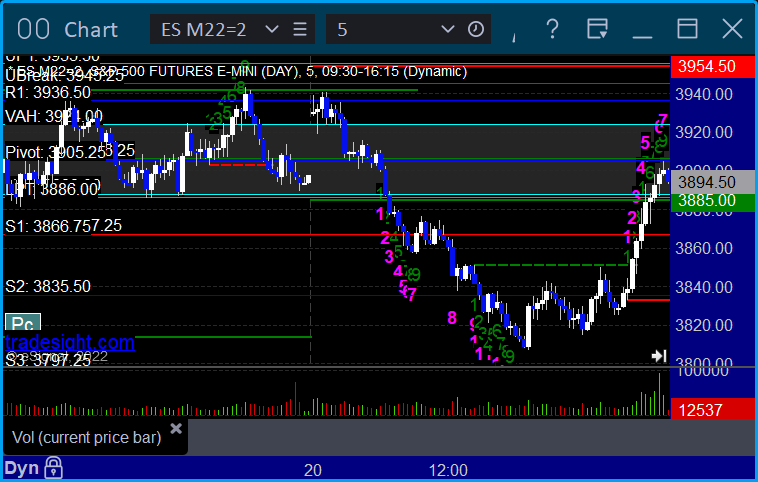Click the R1: 3936.50 level label

point(48,92)
